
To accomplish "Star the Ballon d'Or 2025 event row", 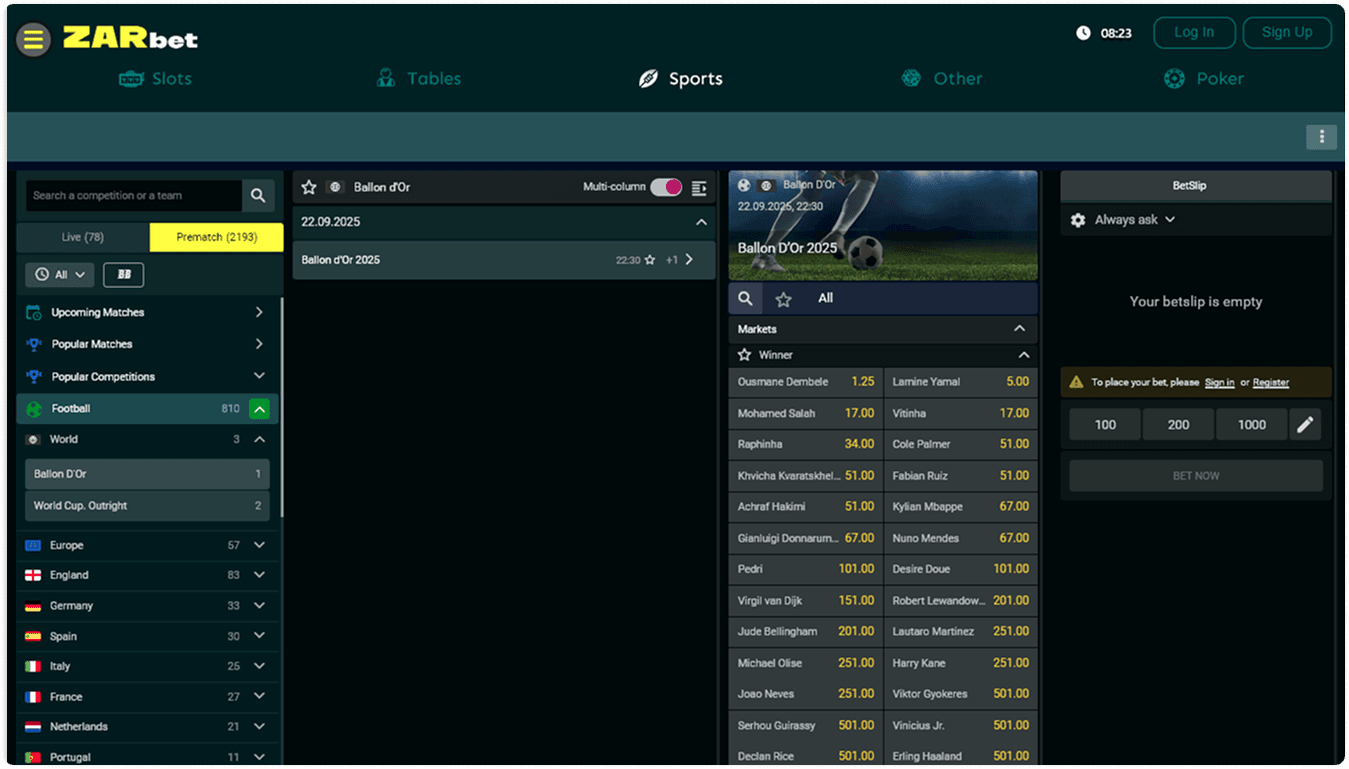I will click(x=650, y=260).
